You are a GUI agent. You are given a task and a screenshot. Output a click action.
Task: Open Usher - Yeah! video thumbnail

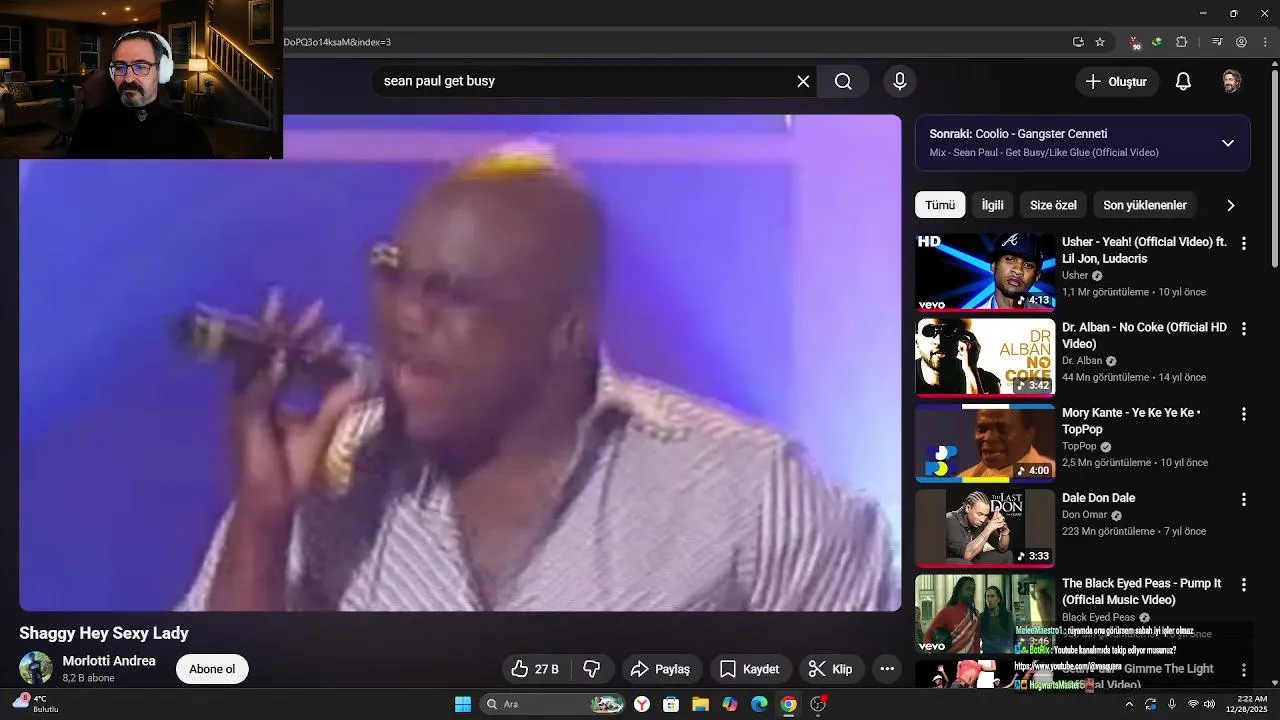[985, 272]
